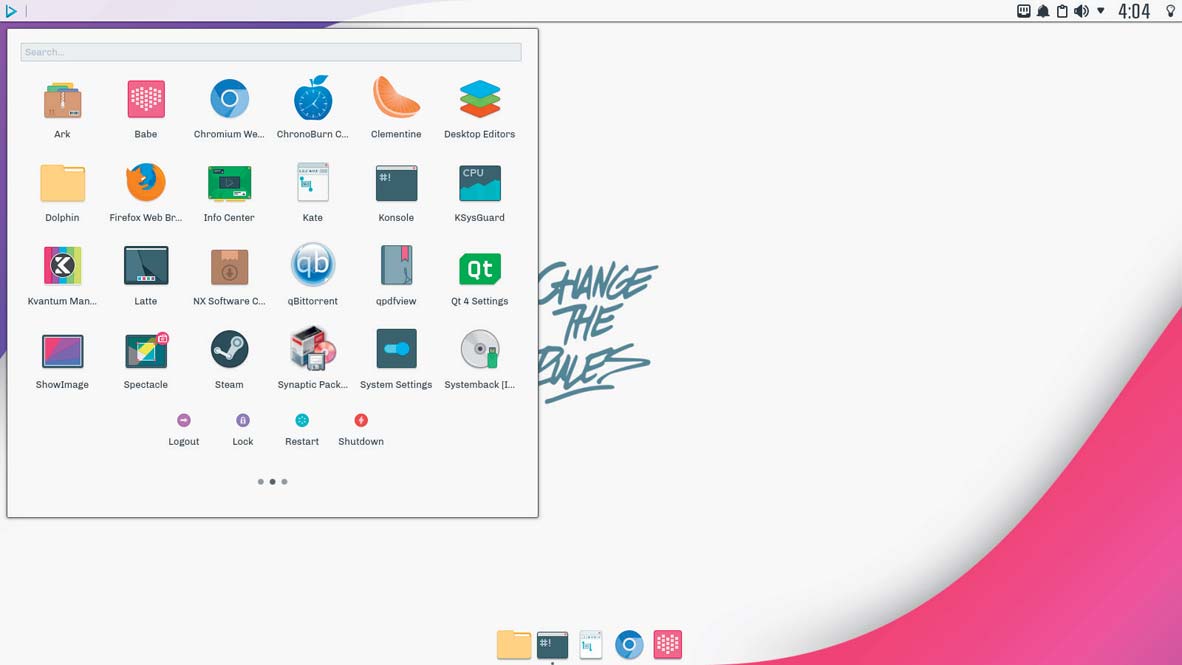Viewport: 1182px width, 665px height.
Task: Open the folder icon in the bottom dock
Action: 514,645
